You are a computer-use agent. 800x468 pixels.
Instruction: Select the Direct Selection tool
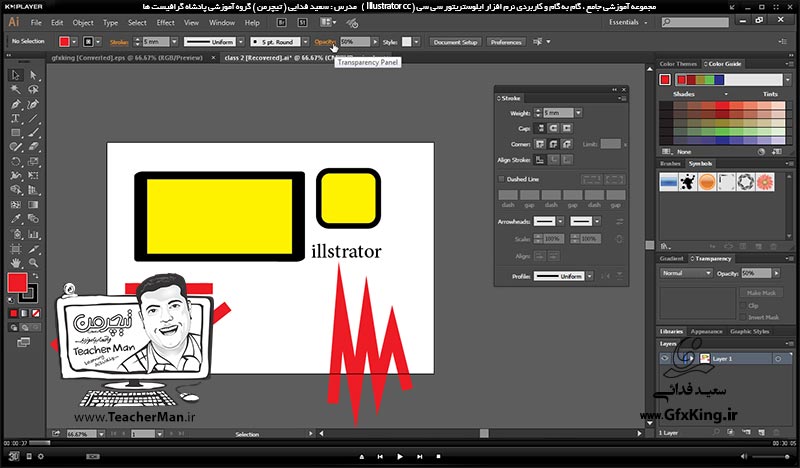click(x=33, y=75)
